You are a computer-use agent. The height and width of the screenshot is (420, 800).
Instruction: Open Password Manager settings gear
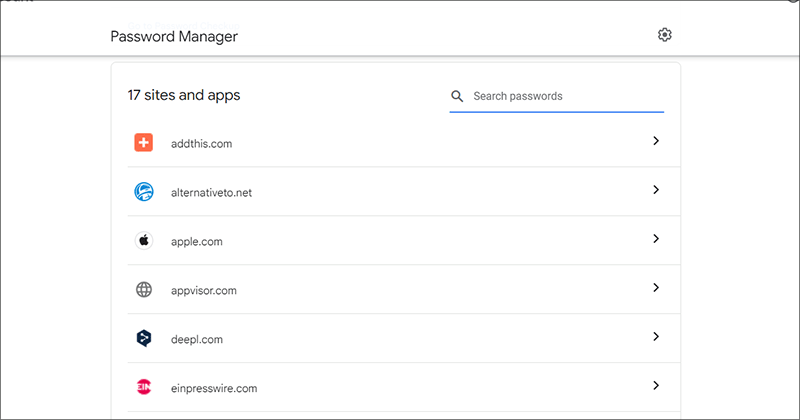664,35
